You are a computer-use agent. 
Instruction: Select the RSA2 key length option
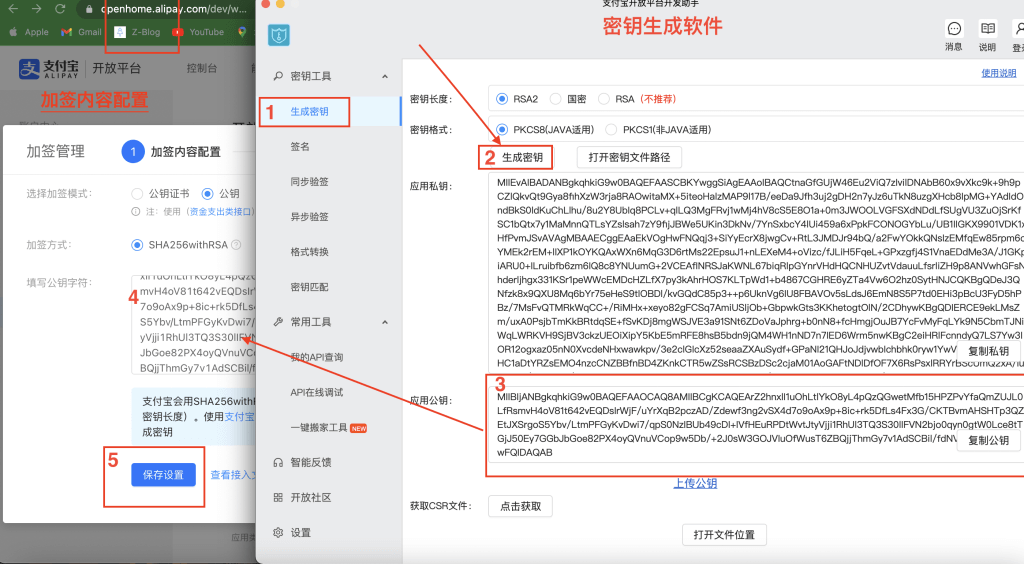click(x=502, y=99)
